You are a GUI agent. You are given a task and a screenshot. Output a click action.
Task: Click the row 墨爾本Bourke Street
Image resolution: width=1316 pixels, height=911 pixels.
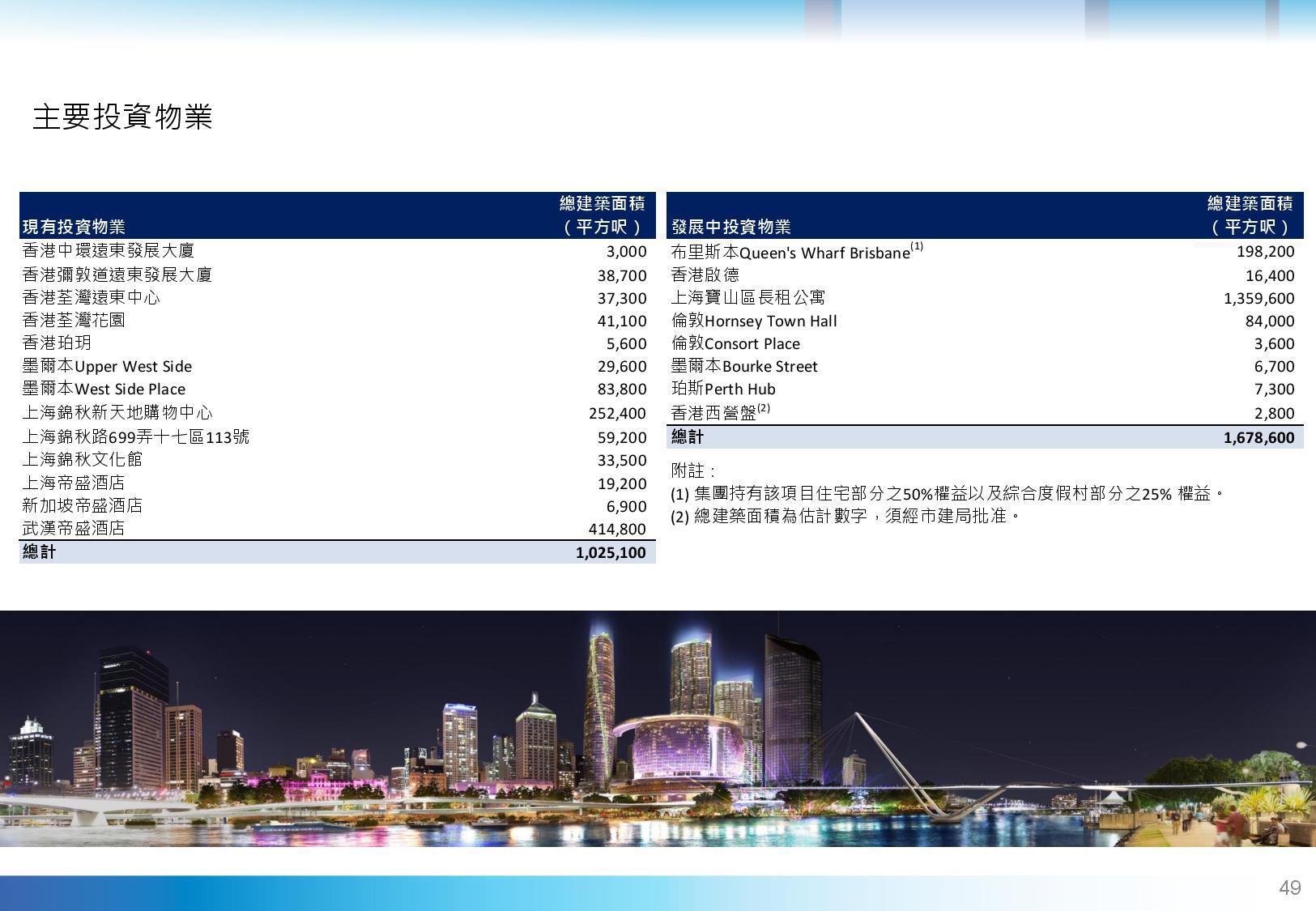click(985, 366)
